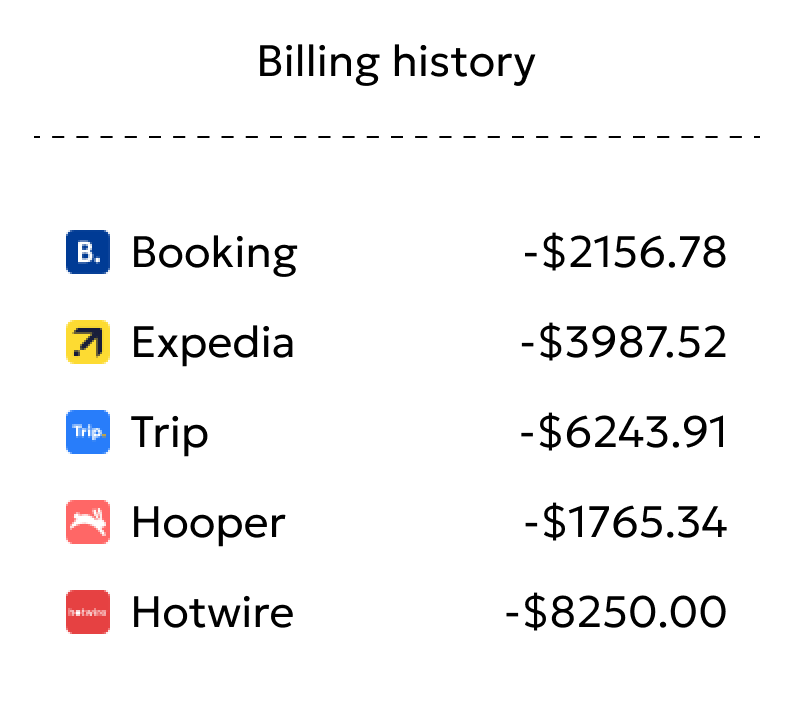Click the Hooper merchant name
The height and width of the screenshot is (722, 792).
click(208, 523)
